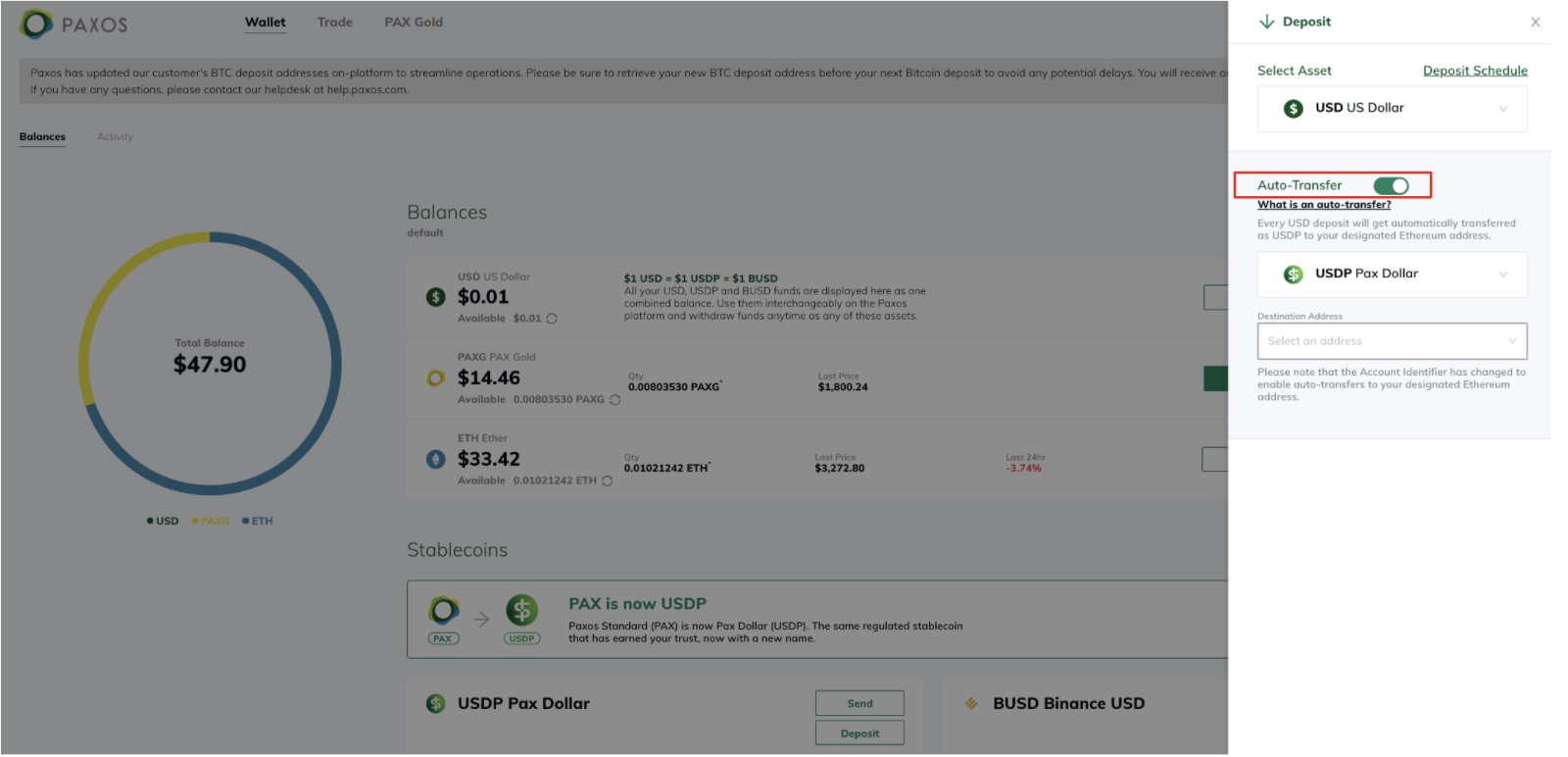Click the USDP logo in stablecoin banner
Viewport: 1568px width, 757px height.
[521, 611]
